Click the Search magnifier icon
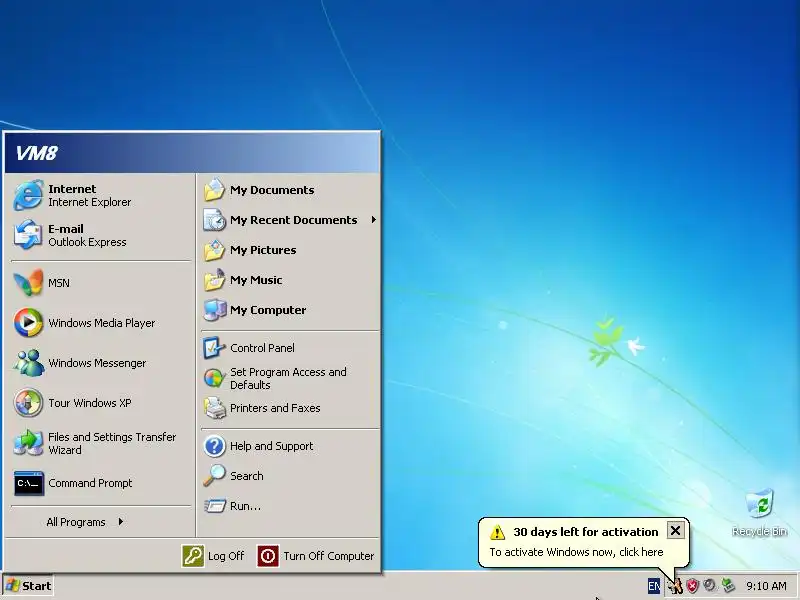This screenshot has width=800, height=600. pos(214,476)
